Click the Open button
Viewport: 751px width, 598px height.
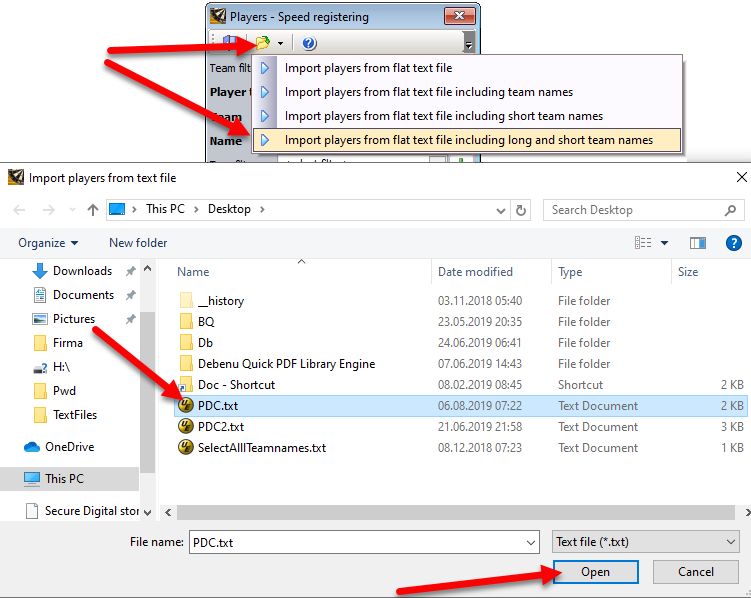click(x=595, y=572)
